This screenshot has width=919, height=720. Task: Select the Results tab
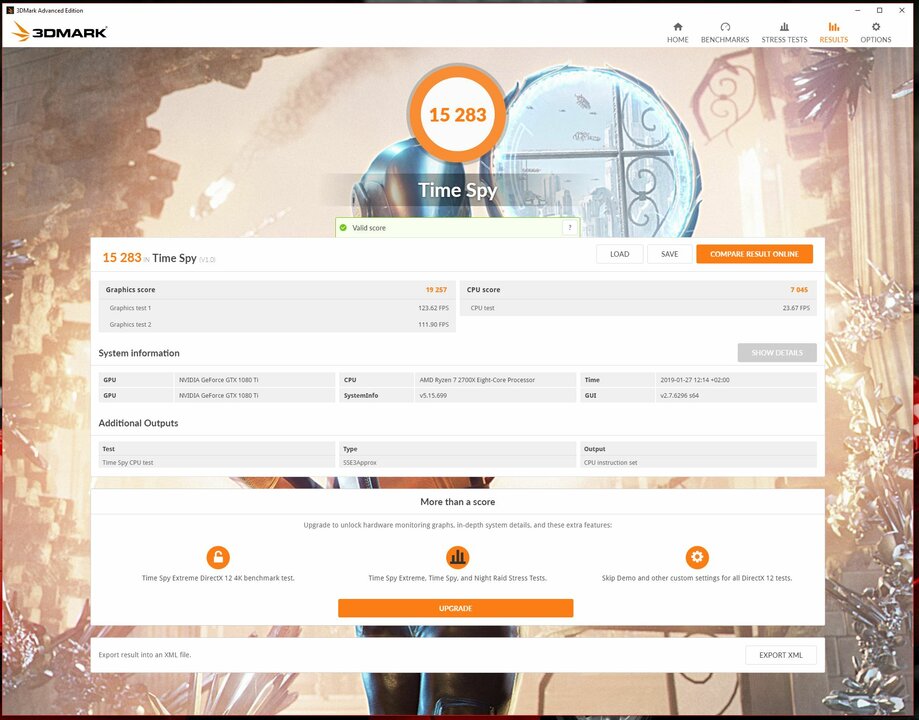(833, 33)
